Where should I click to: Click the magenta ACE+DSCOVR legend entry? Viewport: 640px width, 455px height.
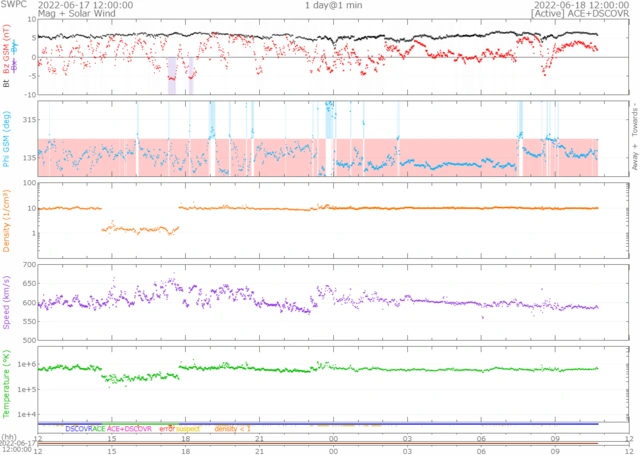click(x=130, y=428)
